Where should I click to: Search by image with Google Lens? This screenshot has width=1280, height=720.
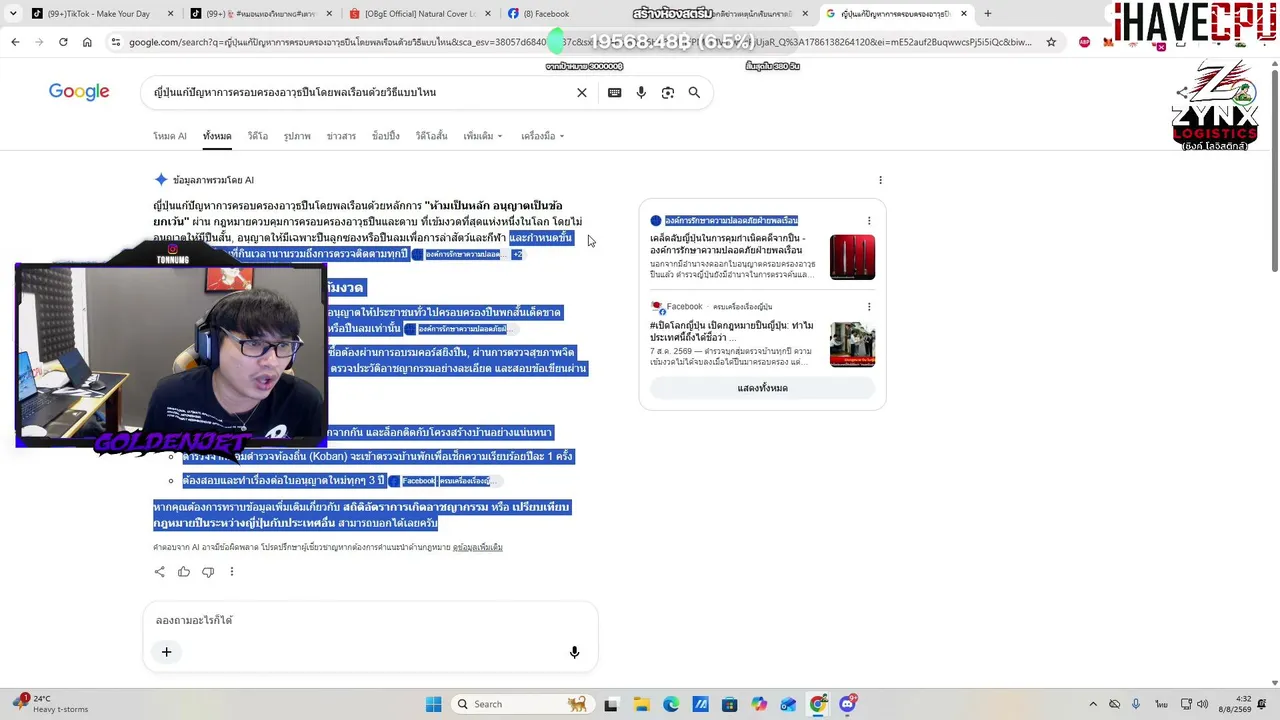tap(667, 93)
